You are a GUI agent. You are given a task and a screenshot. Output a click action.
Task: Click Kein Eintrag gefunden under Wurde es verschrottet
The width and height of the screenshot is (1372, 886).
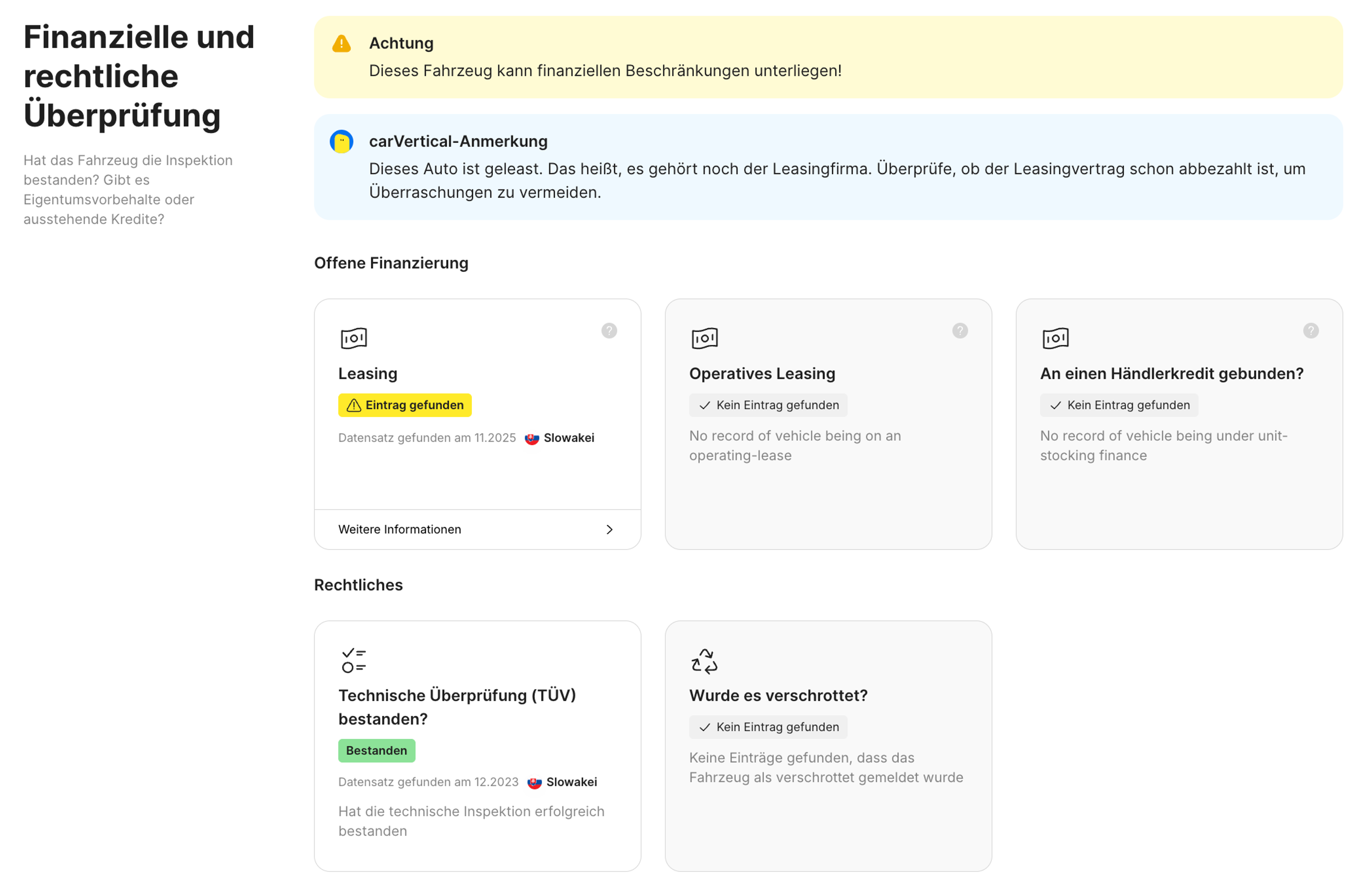coord(768,727)
